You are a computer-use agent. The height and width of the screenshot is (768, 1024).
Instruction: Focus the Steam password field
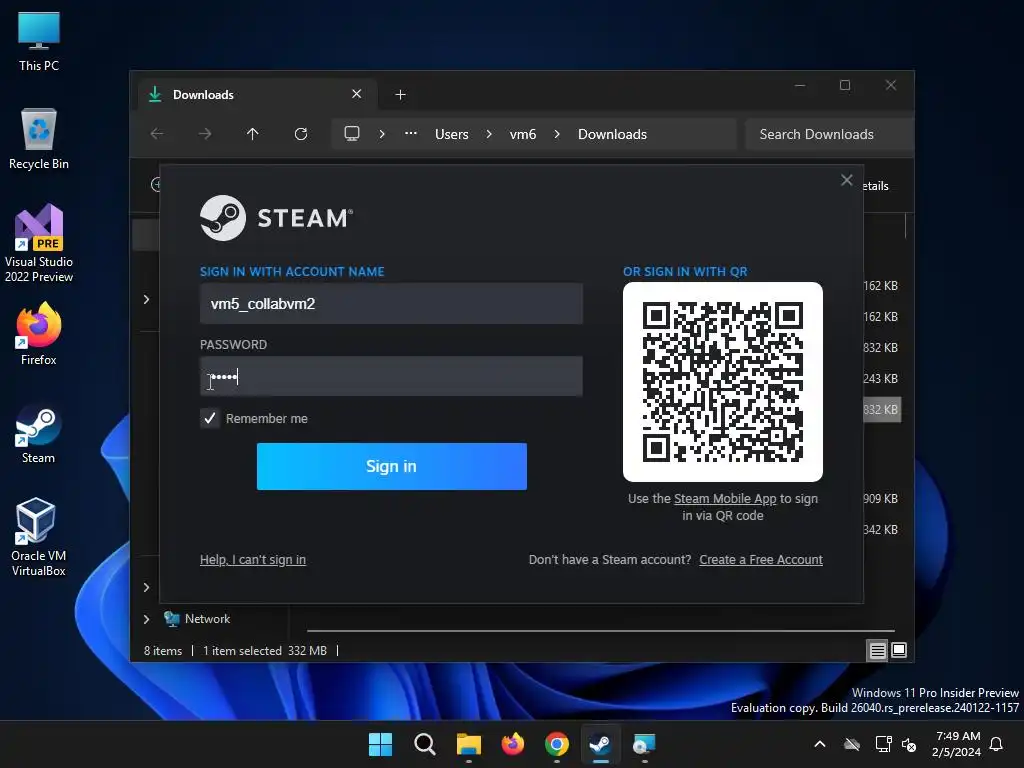[x=391, y=376]
